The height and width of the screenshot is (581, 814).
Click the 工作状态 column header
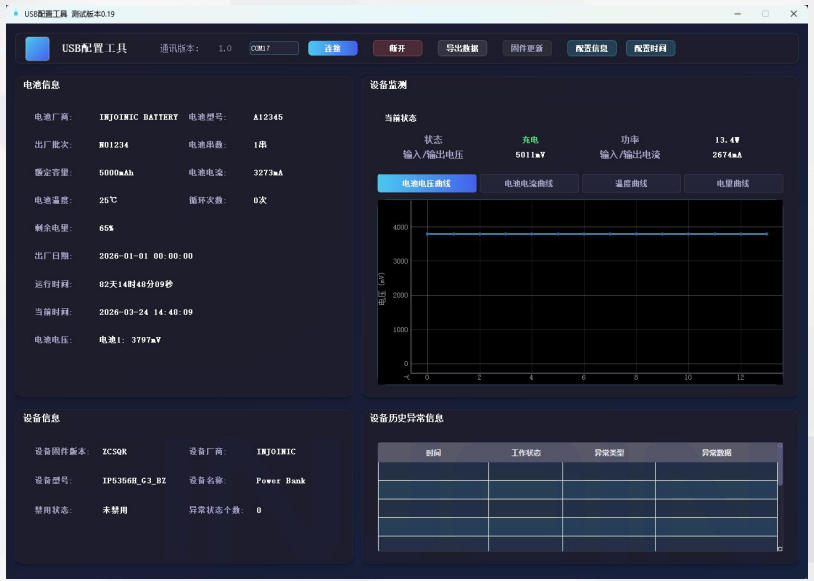(526, 453)
